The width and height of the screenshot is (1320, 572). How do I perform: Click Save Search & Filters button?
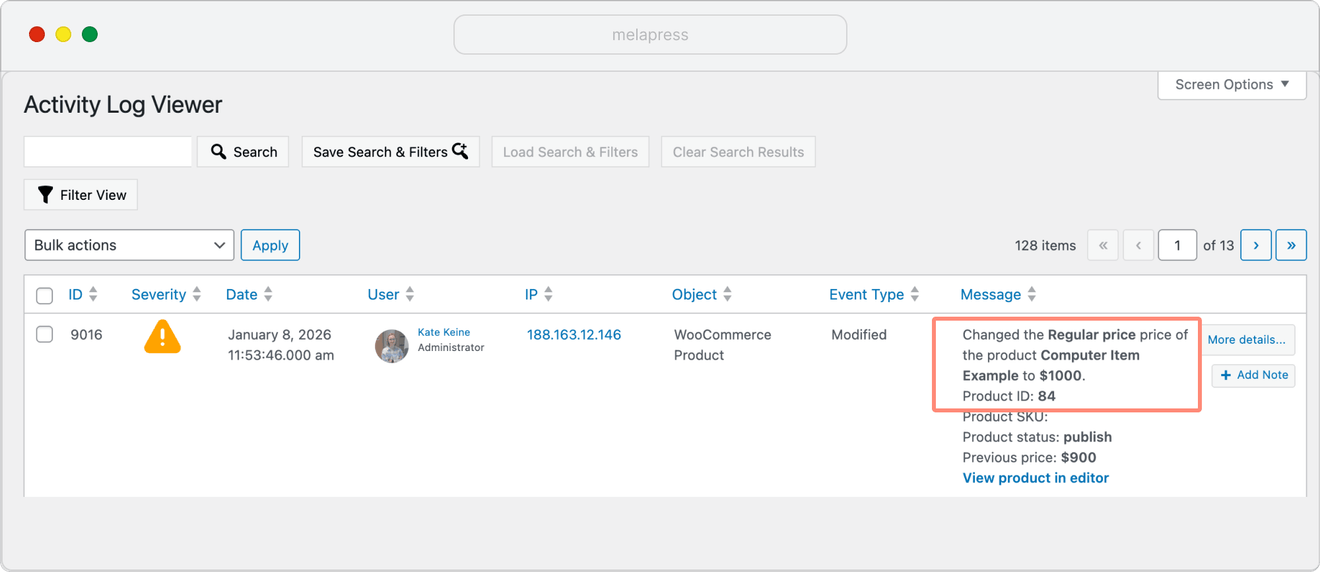(390, 152)
